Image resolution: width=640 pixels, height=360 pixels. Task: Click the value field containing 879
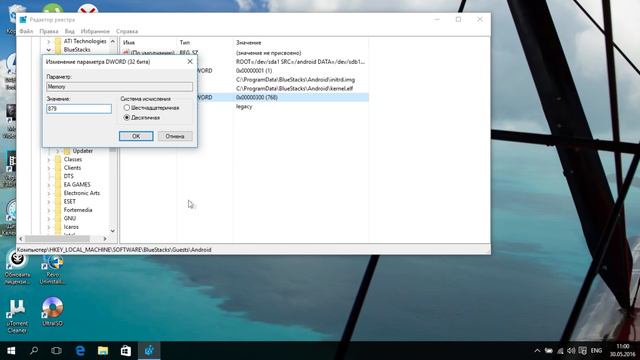pyautogui.click(x=79, y=109)
